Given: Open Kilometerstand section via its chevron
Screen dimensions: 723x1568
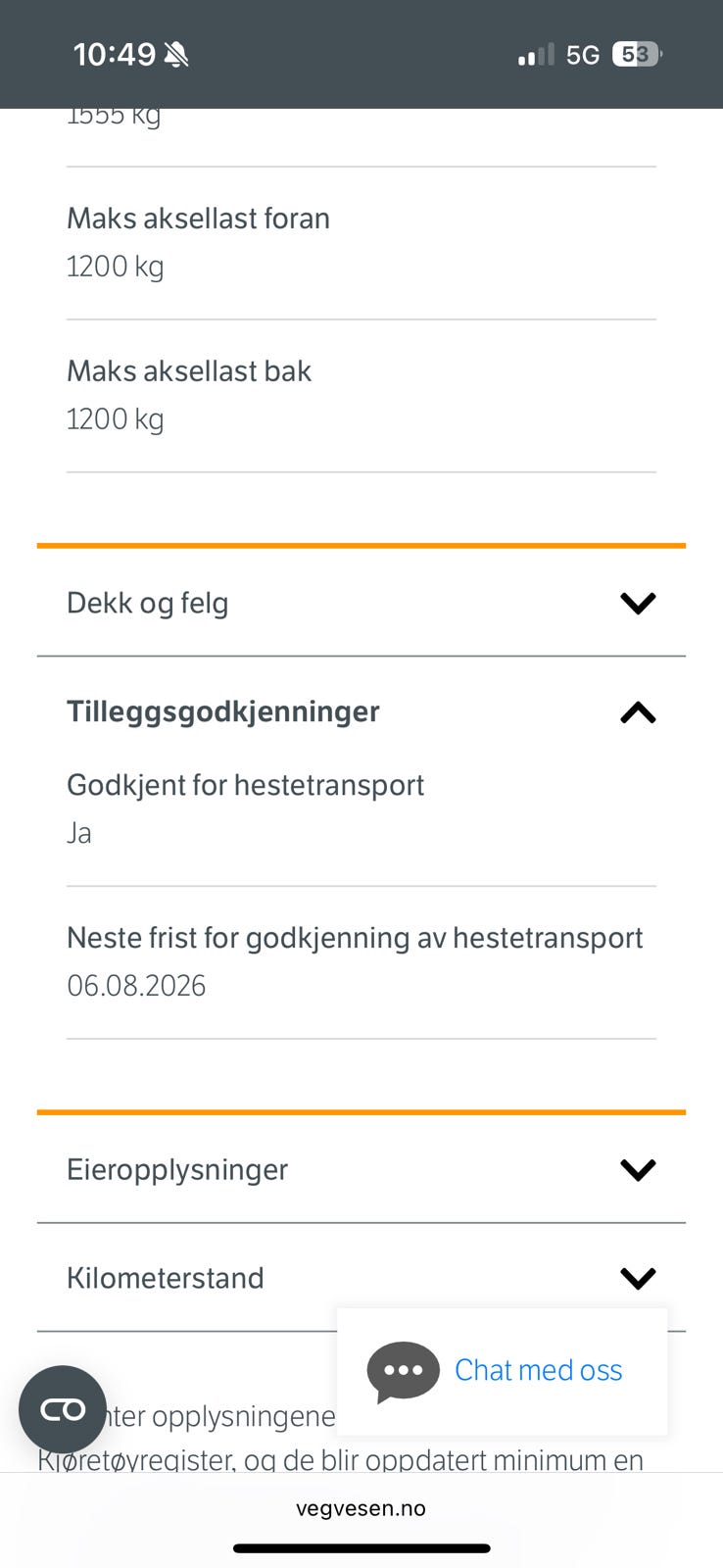Looking at the screenshot, I should [x=638, y=1278].
